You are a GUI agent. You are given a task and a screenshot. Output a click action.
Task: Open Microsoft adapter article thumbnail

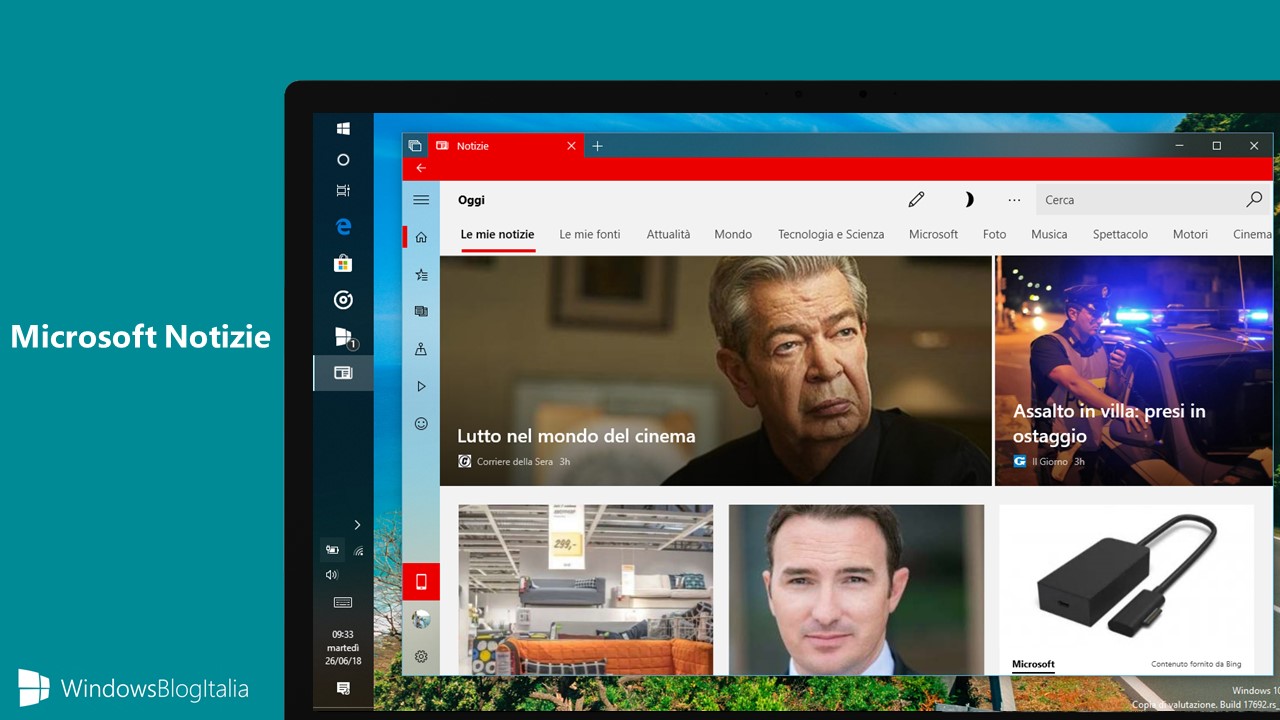coord(1127,590)
